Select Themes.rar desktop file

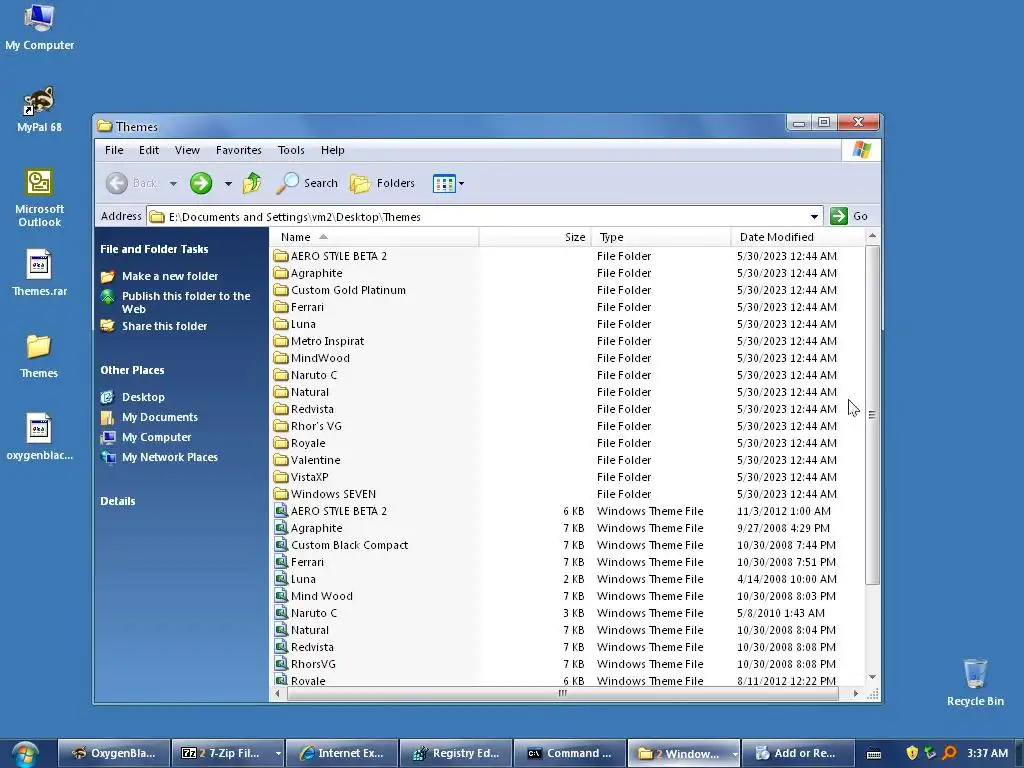[x=39, y=273]
